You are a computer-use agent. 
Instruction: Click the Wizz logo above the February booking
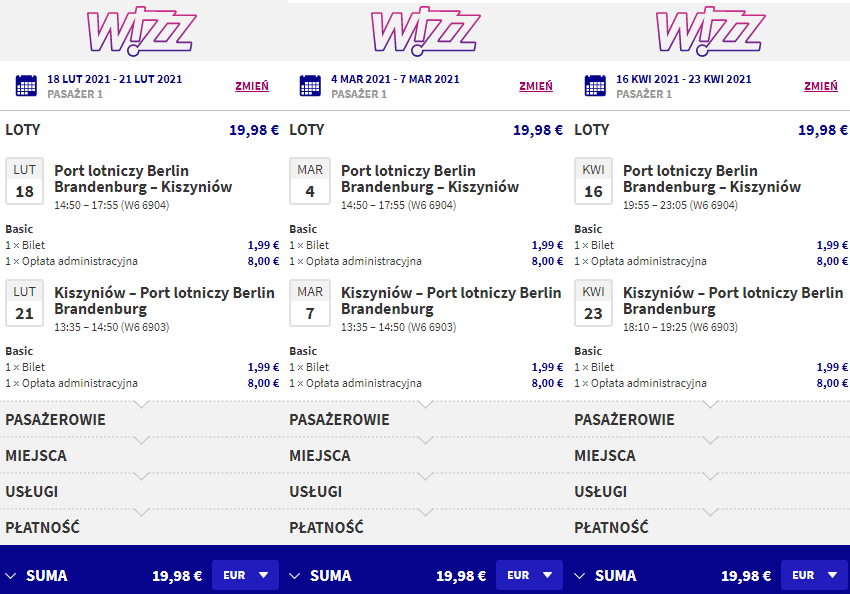click(x=141, y=31)
